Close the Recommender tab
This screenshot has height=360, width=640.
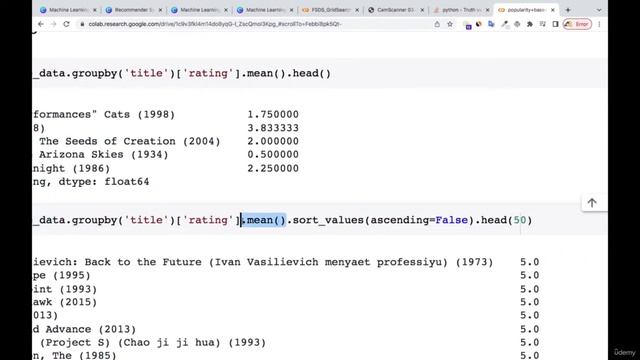[160, 10]
